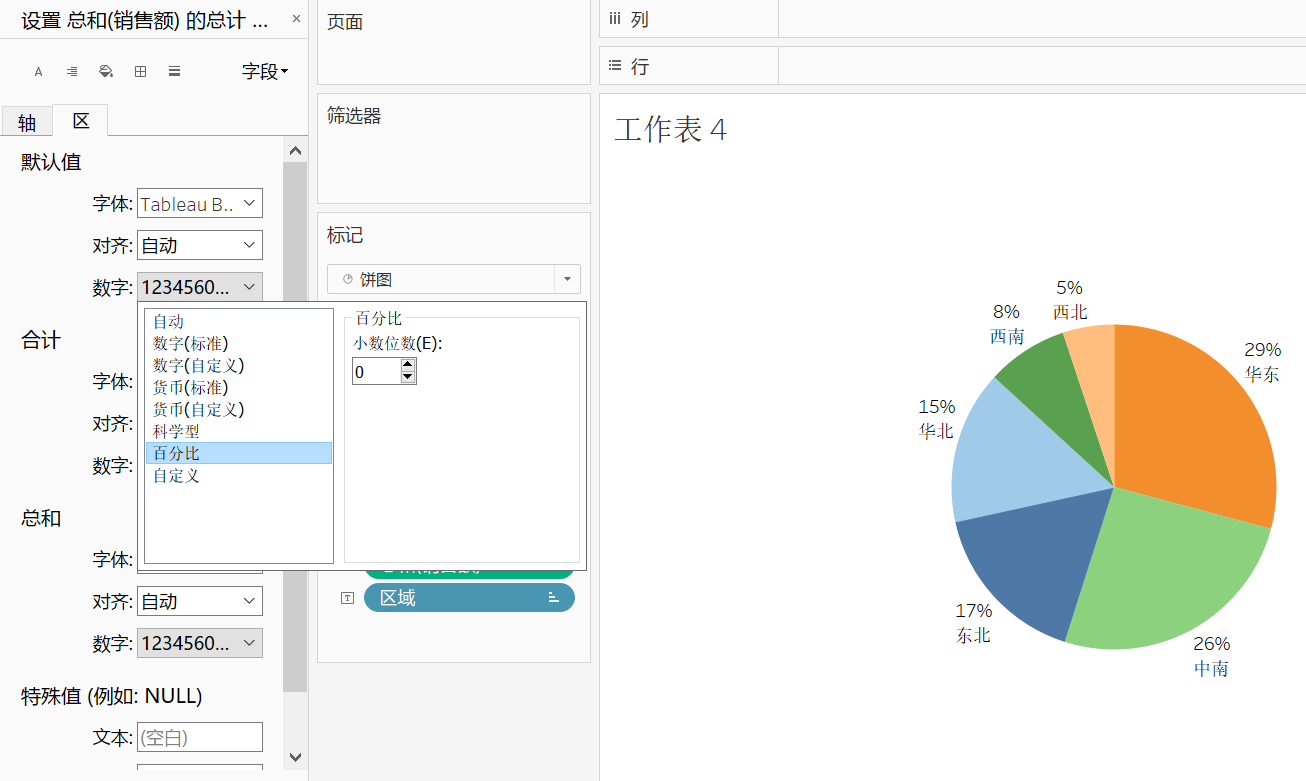
Task: Select 货币(自定义) in the format list
Action: point(238,410)
